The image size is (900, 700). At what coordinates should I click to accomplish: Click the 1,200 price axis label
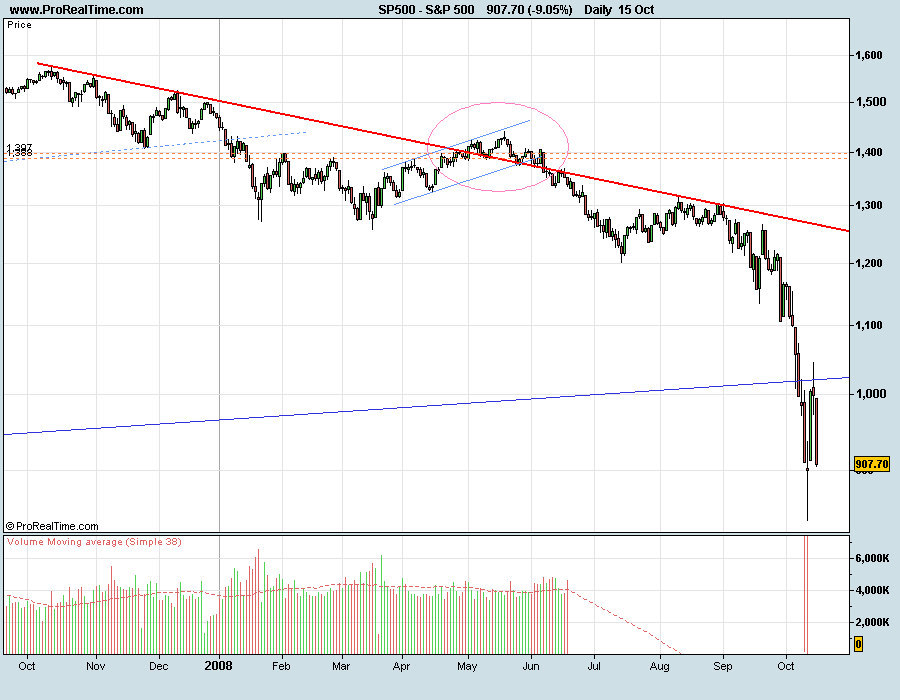(x=868, y=263)
